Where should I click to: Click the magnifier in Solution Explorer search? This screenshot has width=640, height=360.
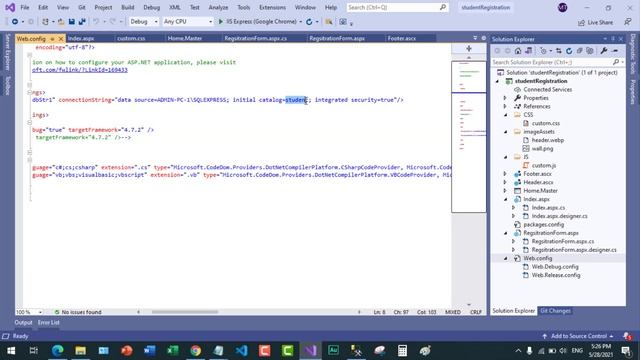tap(616, 62)
